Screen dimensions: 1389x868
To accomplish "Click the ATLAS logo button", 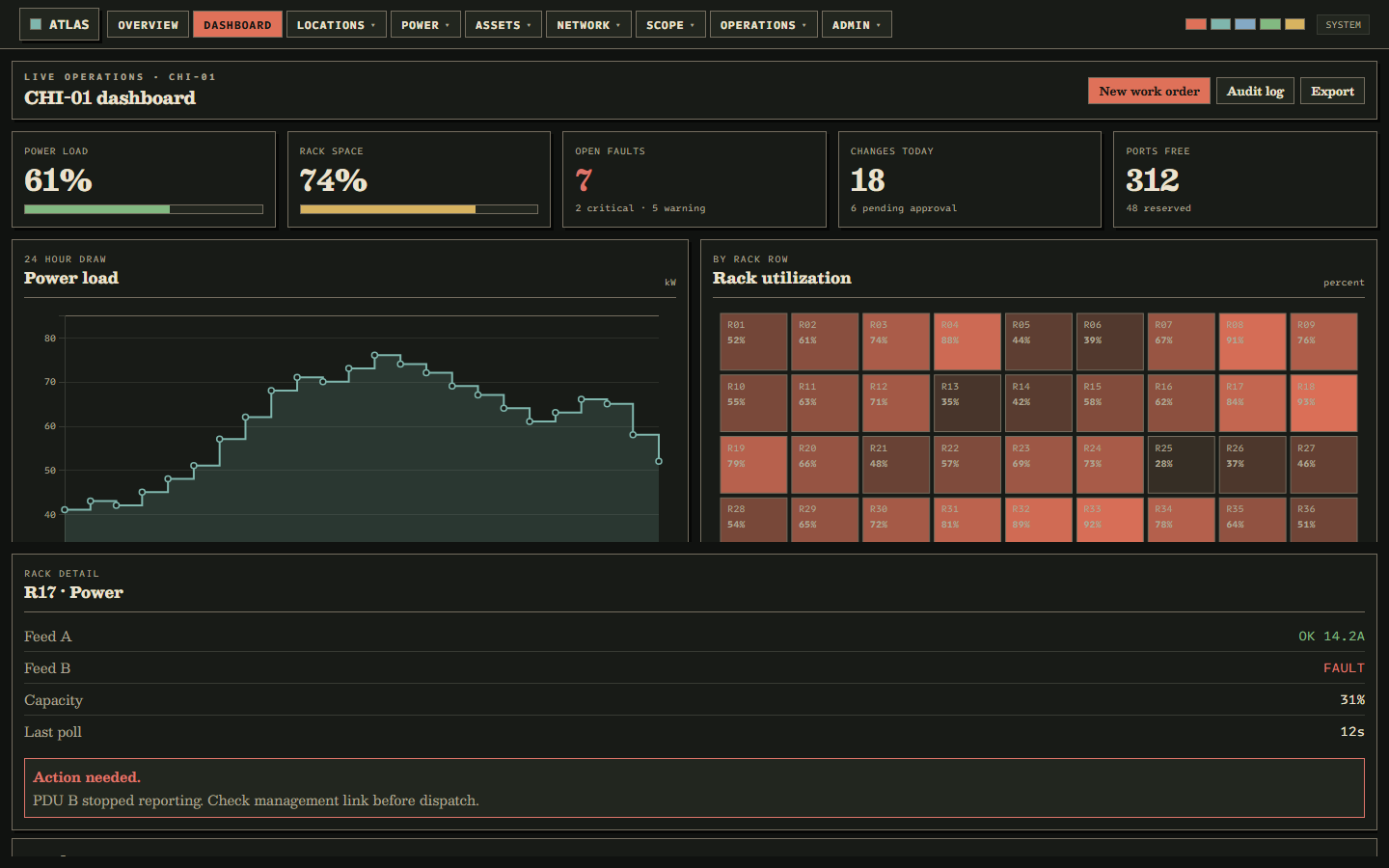I will (59, 24).
